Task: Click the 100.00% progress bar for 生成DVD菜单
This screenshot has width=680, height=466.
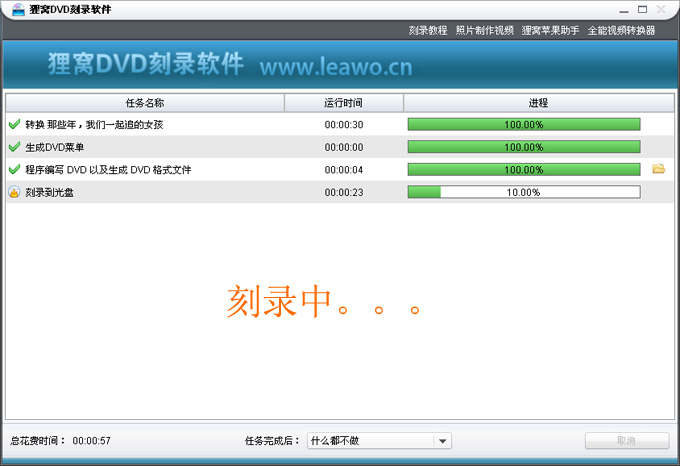Action: (x=524, y=147)
